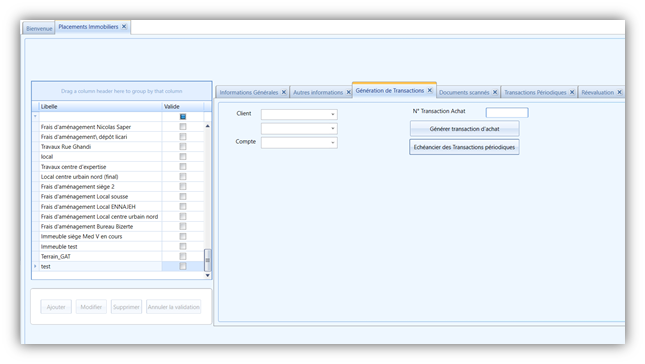Click the Ajouter button
Screen dimensions: 645x364
click(x=56, y=307)
